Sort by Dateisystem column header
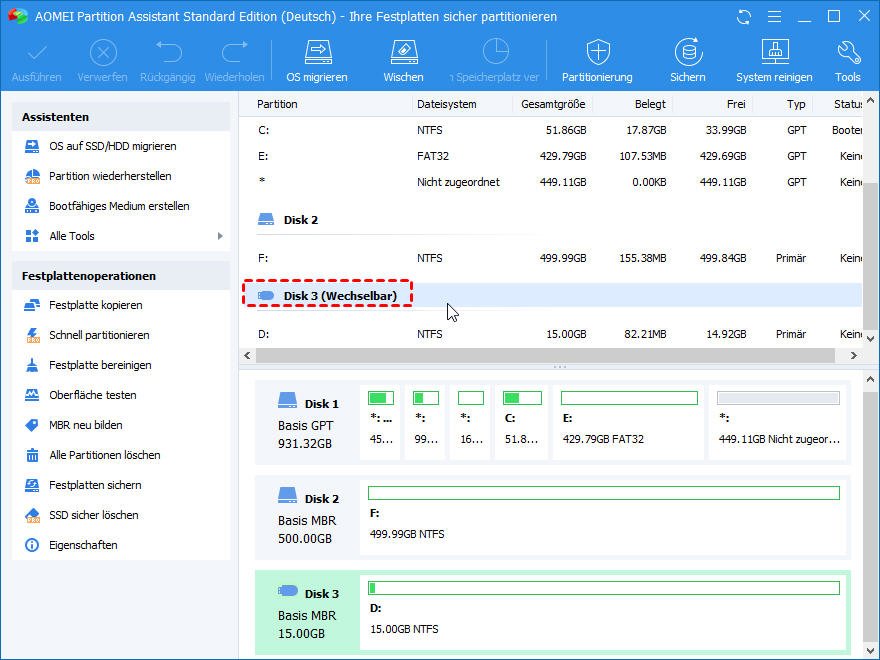This screenshot has height=660, width=880. 447,104
